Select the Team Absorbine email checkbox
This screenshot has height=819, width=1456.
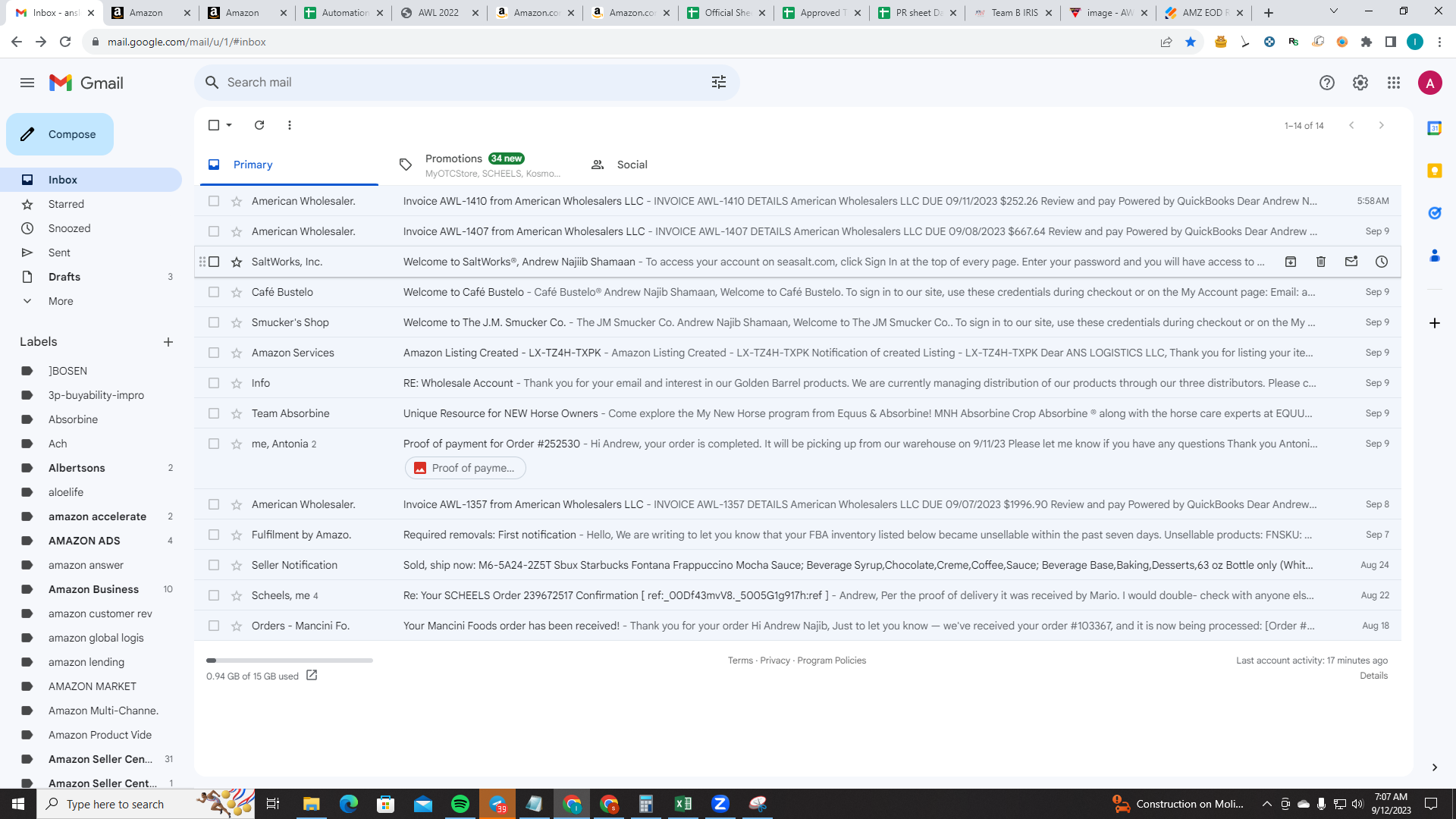pyautogui.click(x=214, y=413)
